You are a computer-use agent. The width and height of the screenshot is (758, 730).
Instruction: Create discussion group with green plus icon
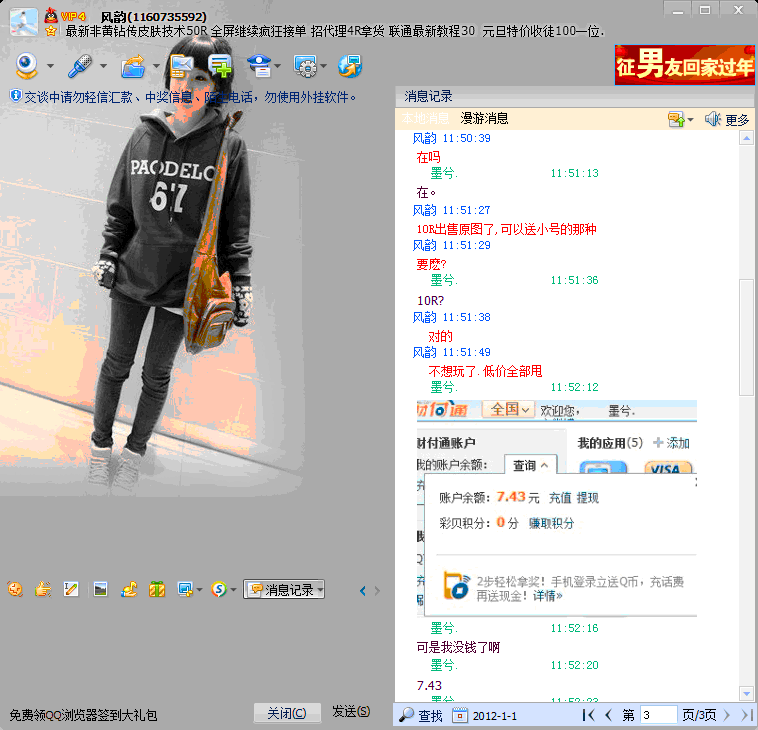(220, 66)
